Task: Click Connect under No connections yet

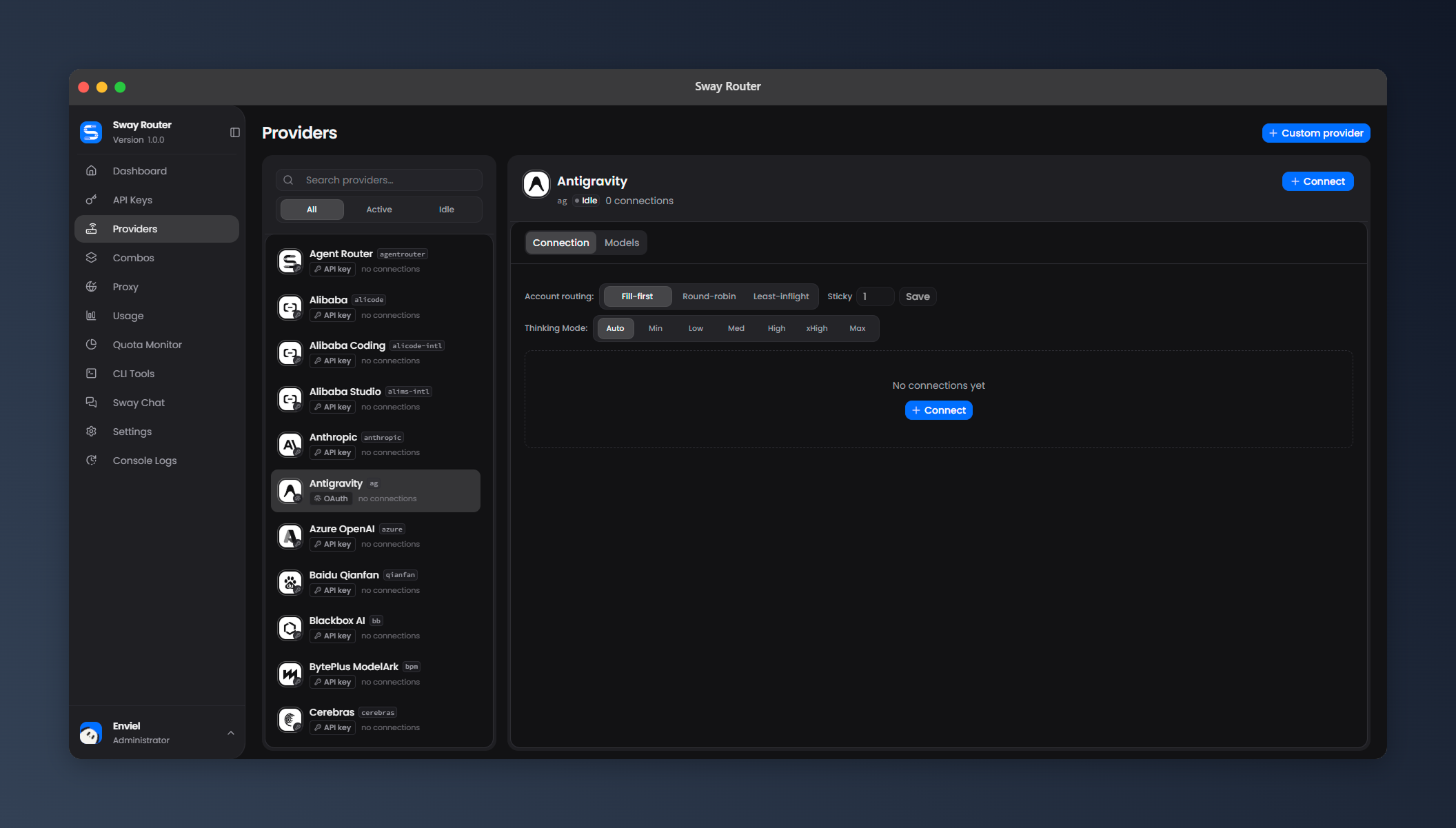Action: tap(938, 410)
